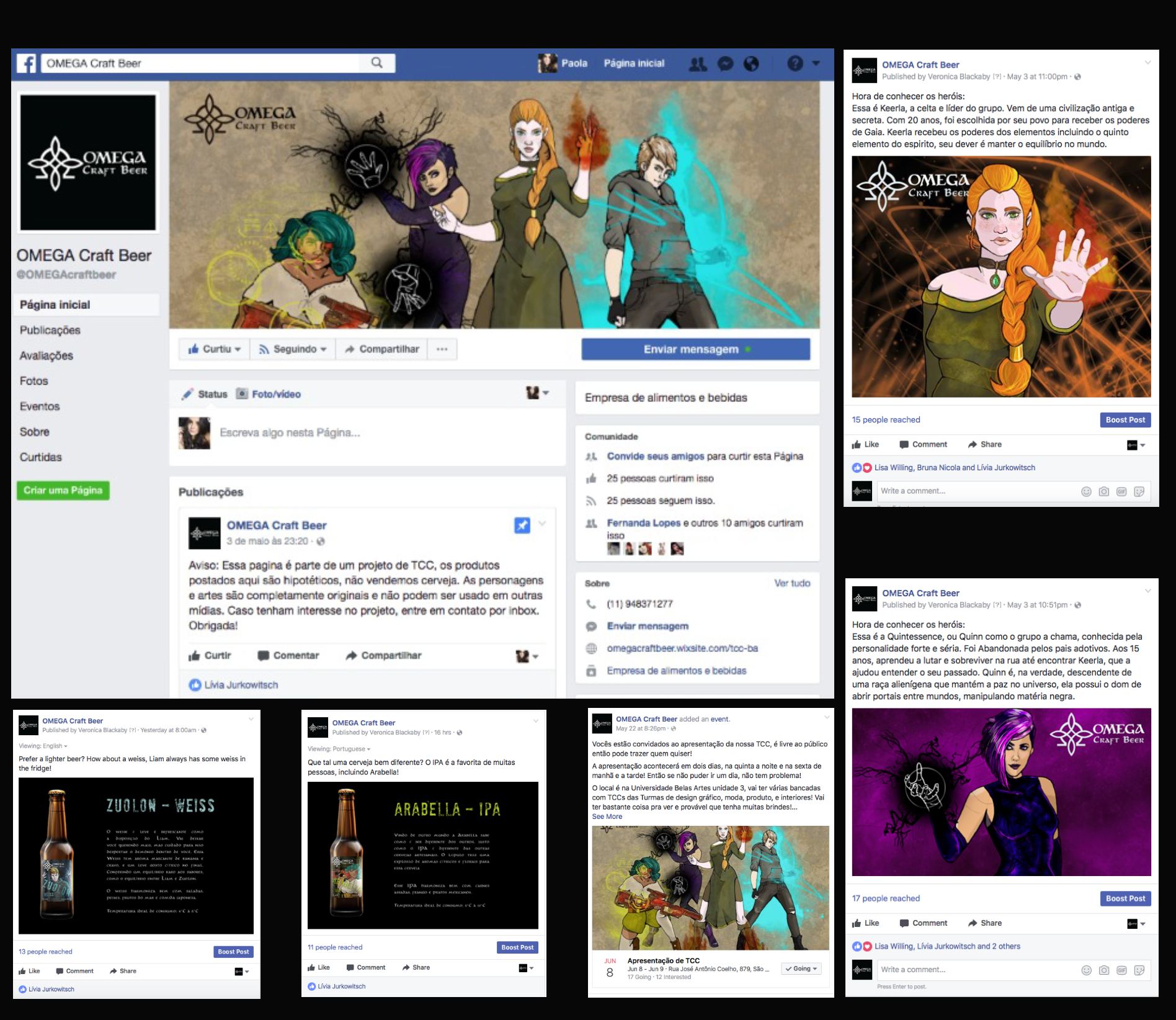Screen dimensions: 1176x1020
Task: Click the green Criar uma Página button
Action: point(63,490)
